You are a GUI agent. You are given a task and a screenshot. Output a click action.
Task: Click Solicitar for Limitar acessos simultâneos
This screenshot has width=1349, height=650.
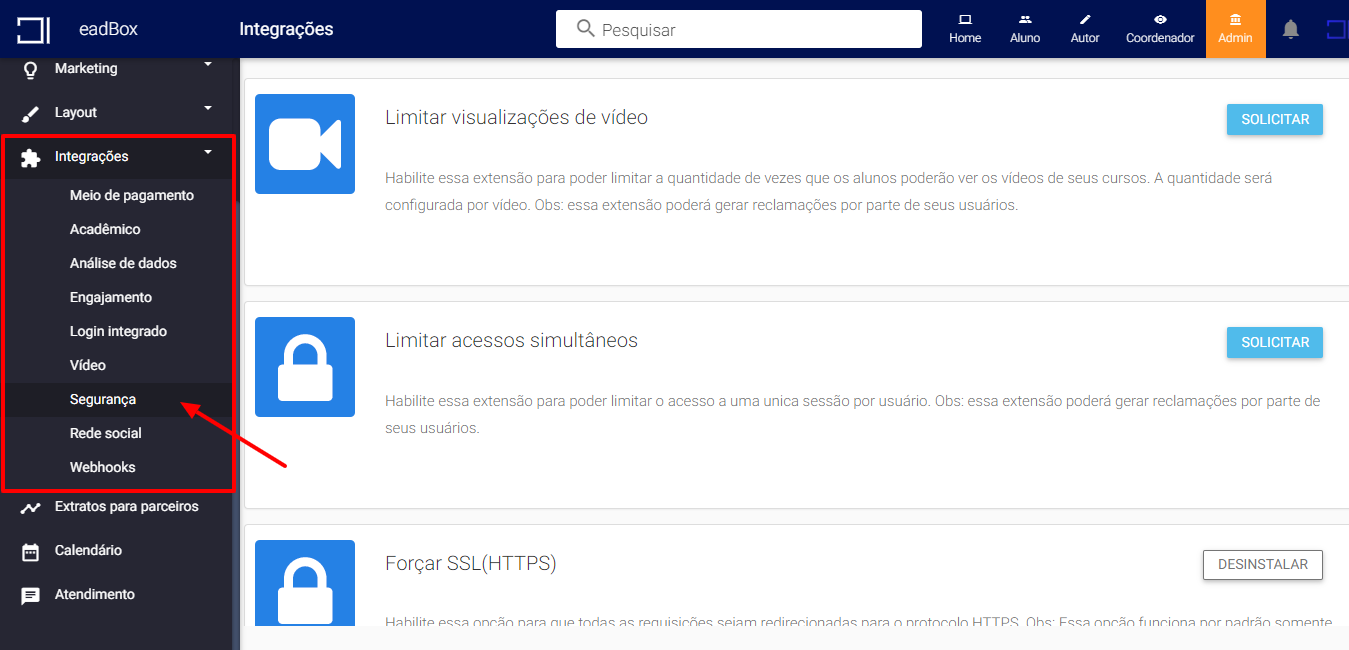tap(1275, 342)
